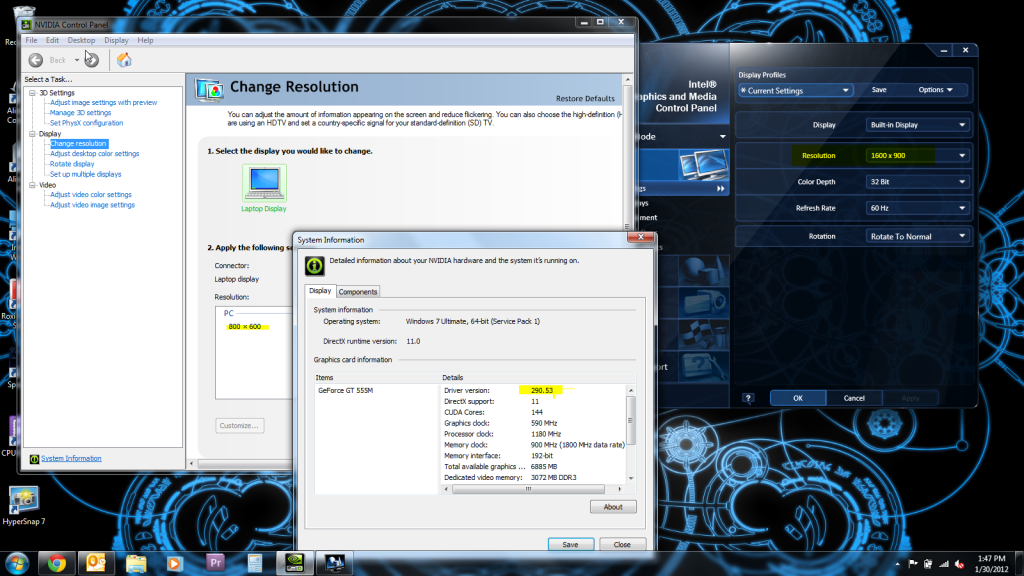This screenshot has width=1024, height=576.
Task: Click the muted volume tray icon
Action: click(959, 564)
